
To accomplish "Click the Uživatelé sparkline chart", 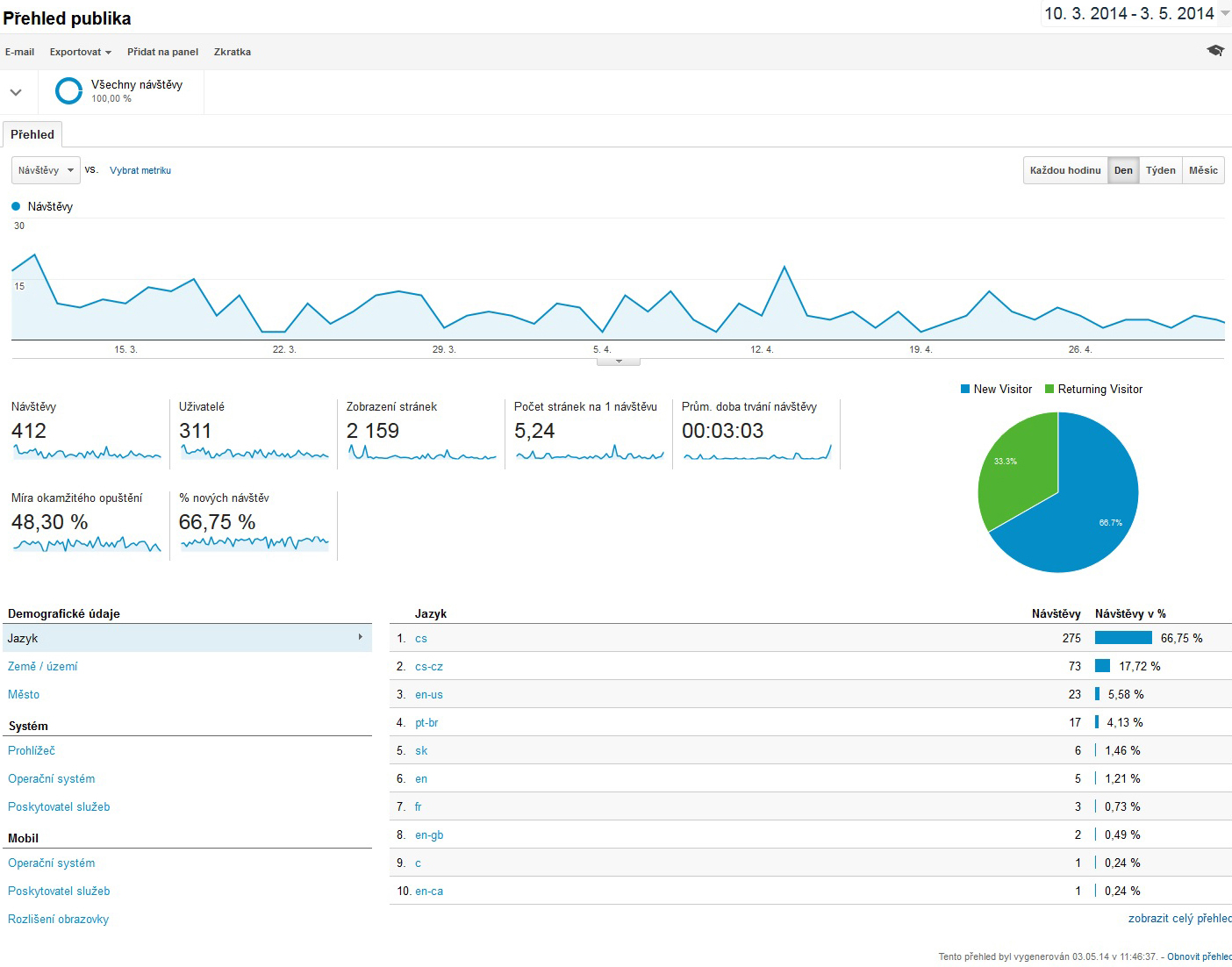I will [254, 453].
